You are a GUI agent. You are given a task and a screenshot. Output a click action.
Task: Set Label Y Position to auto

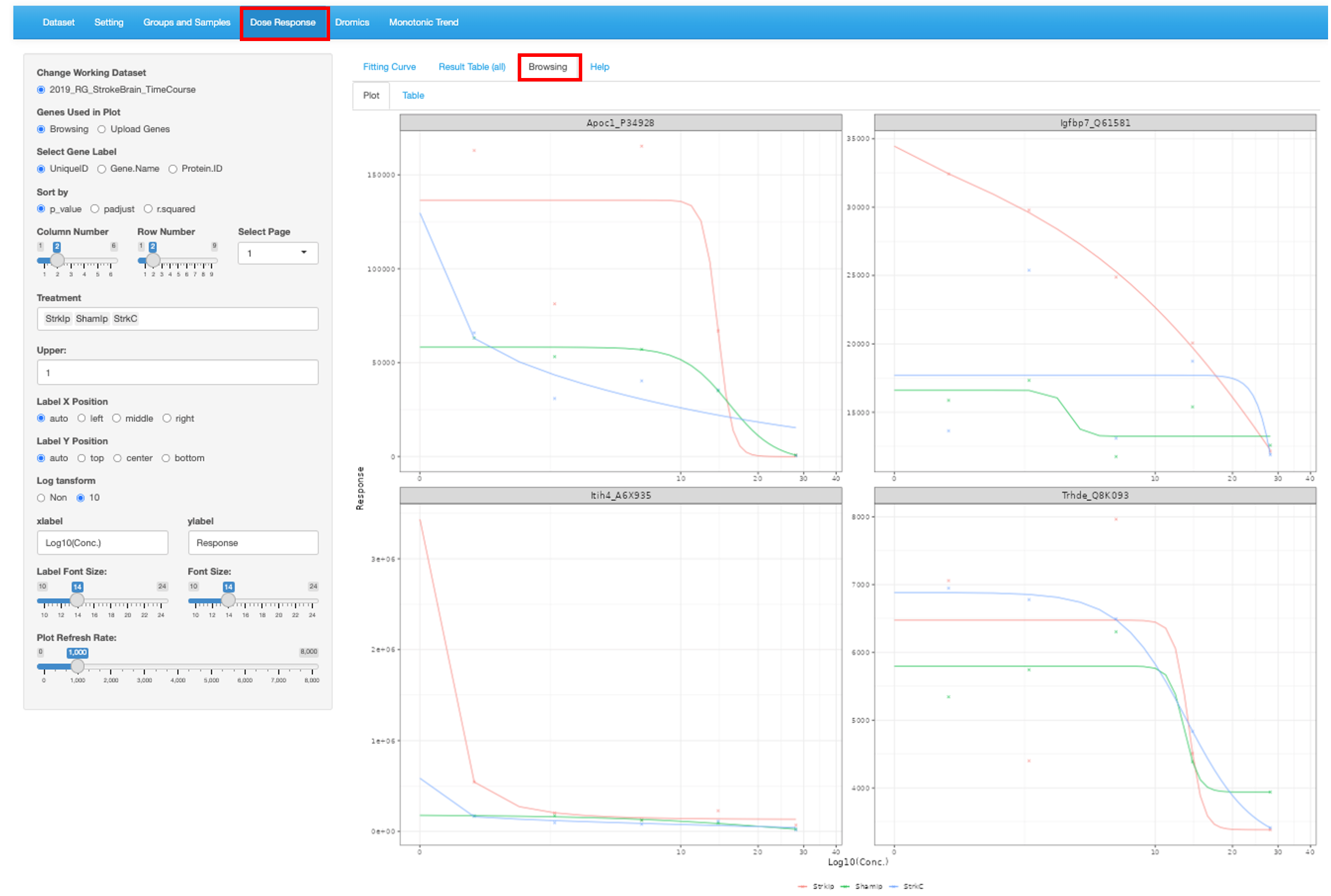[x=41, y=458]
